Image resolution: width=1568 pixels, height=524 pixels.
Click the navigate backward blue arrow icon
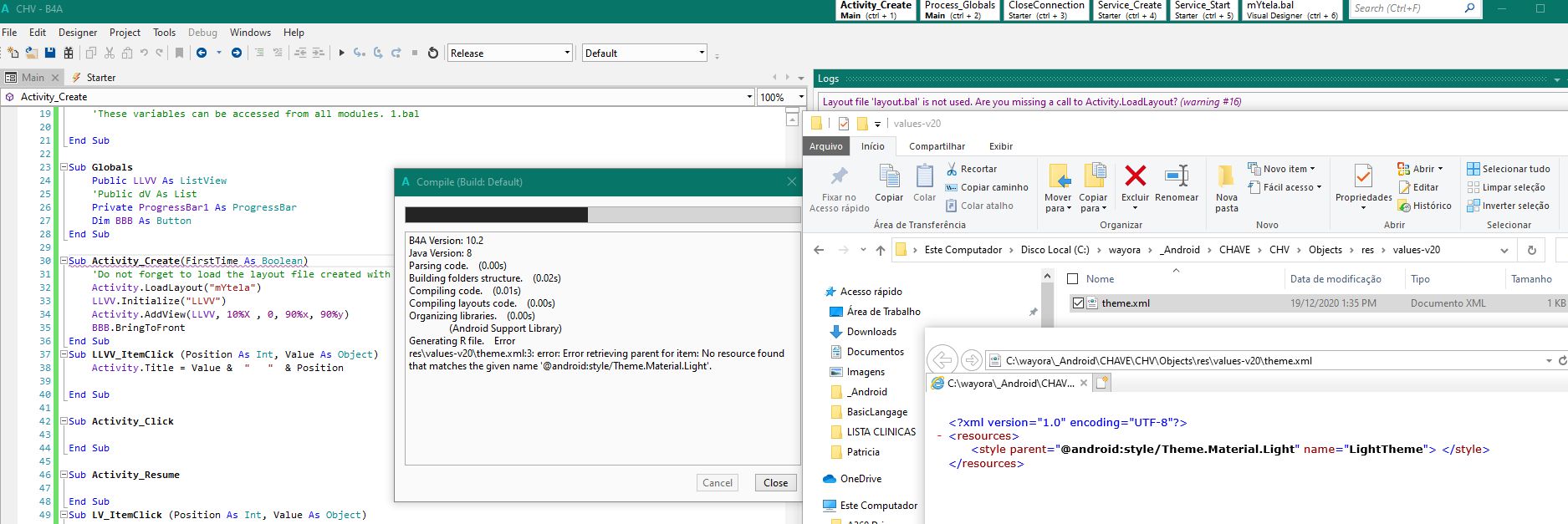pos(202,53)
